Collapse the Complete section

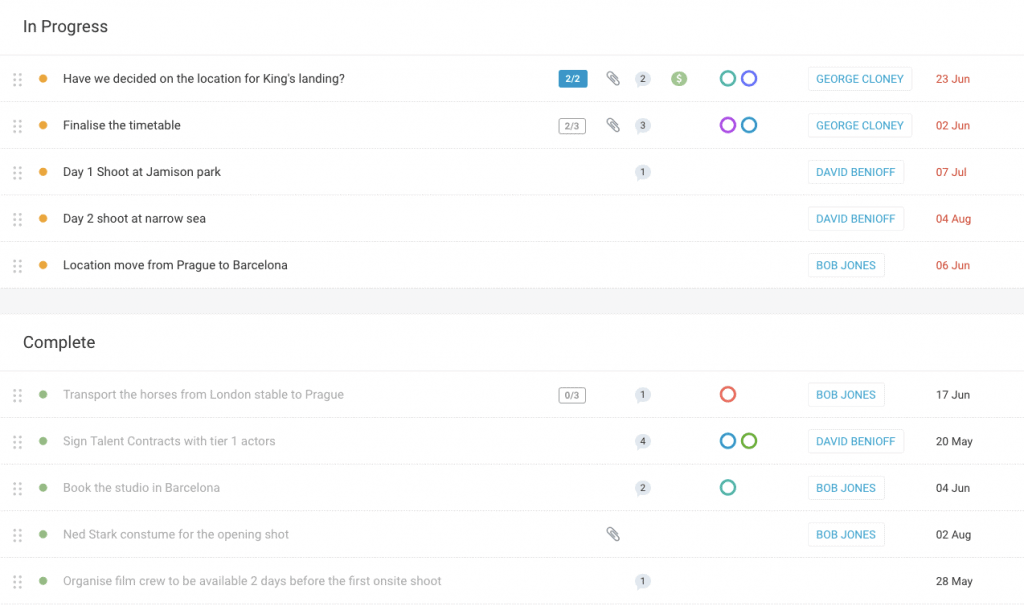point(58,342)
